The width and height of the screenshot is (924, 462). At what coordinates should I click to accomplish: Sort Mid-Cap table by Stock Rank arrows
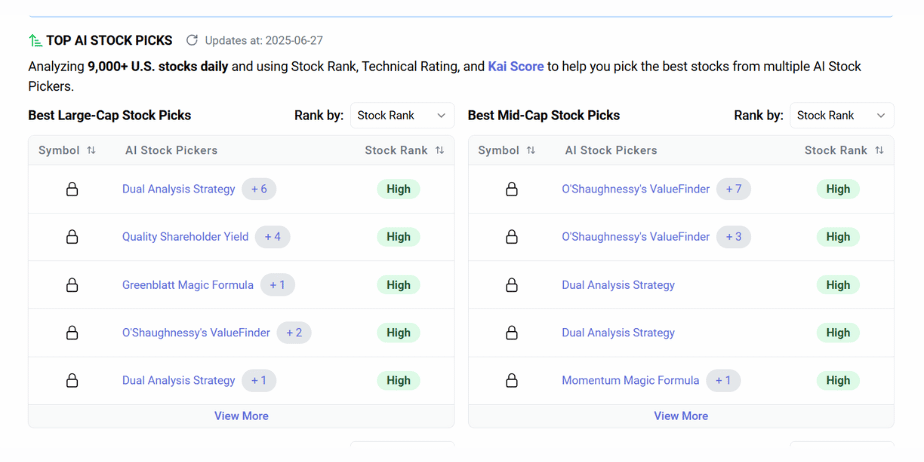[x=879, y=150]
